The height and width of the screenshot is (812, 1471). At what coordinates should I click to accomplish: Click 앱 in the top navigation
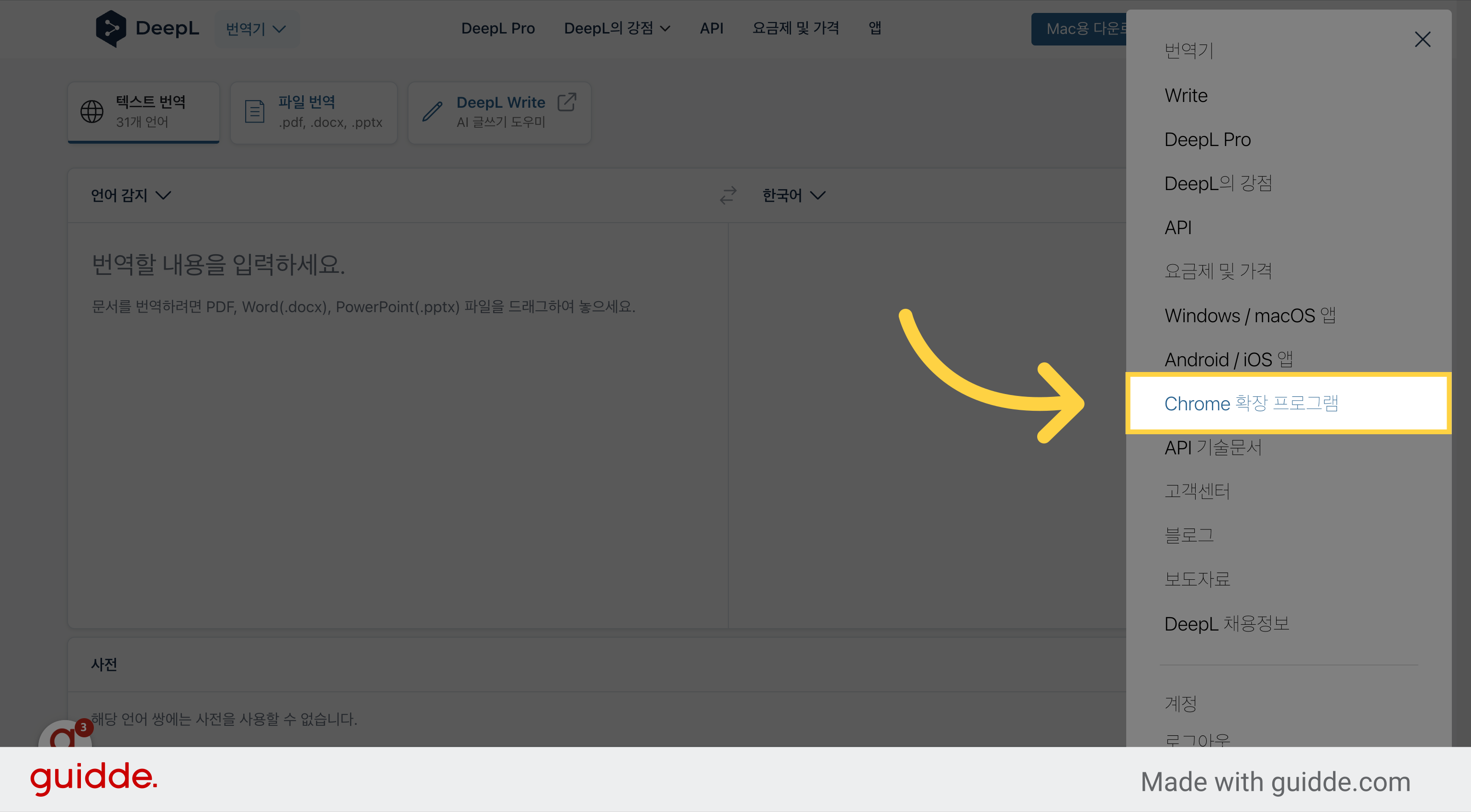[x=875, y=29]
